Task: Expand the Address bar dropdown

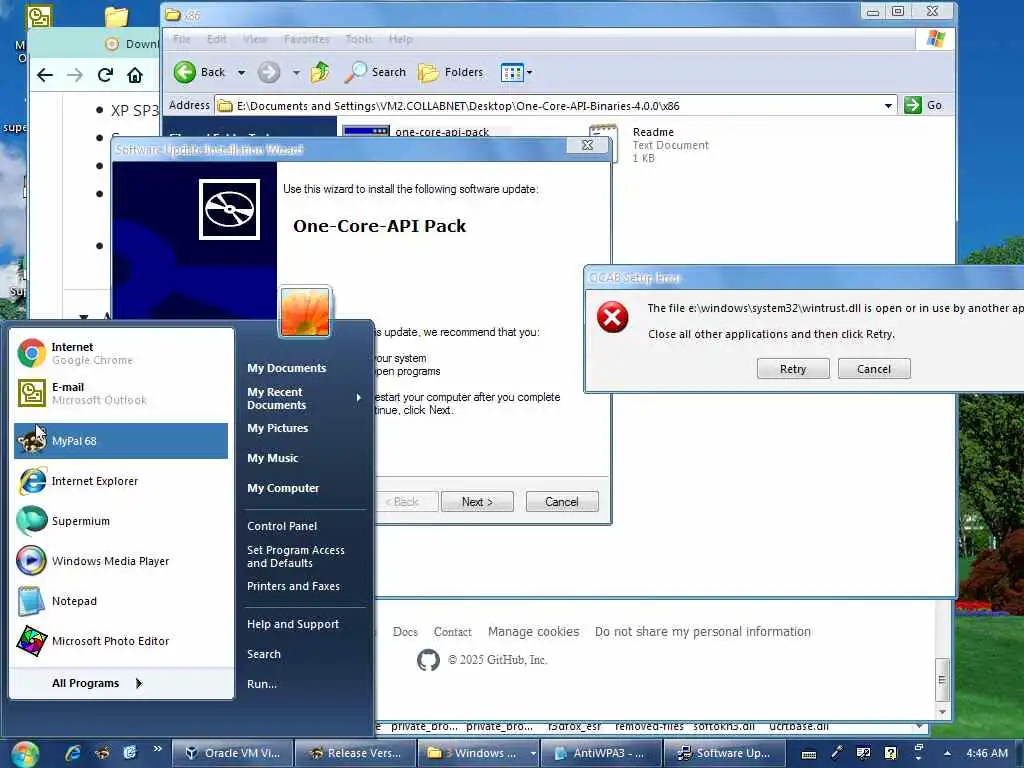Action: pyautogui.click(x=888, y=106)
